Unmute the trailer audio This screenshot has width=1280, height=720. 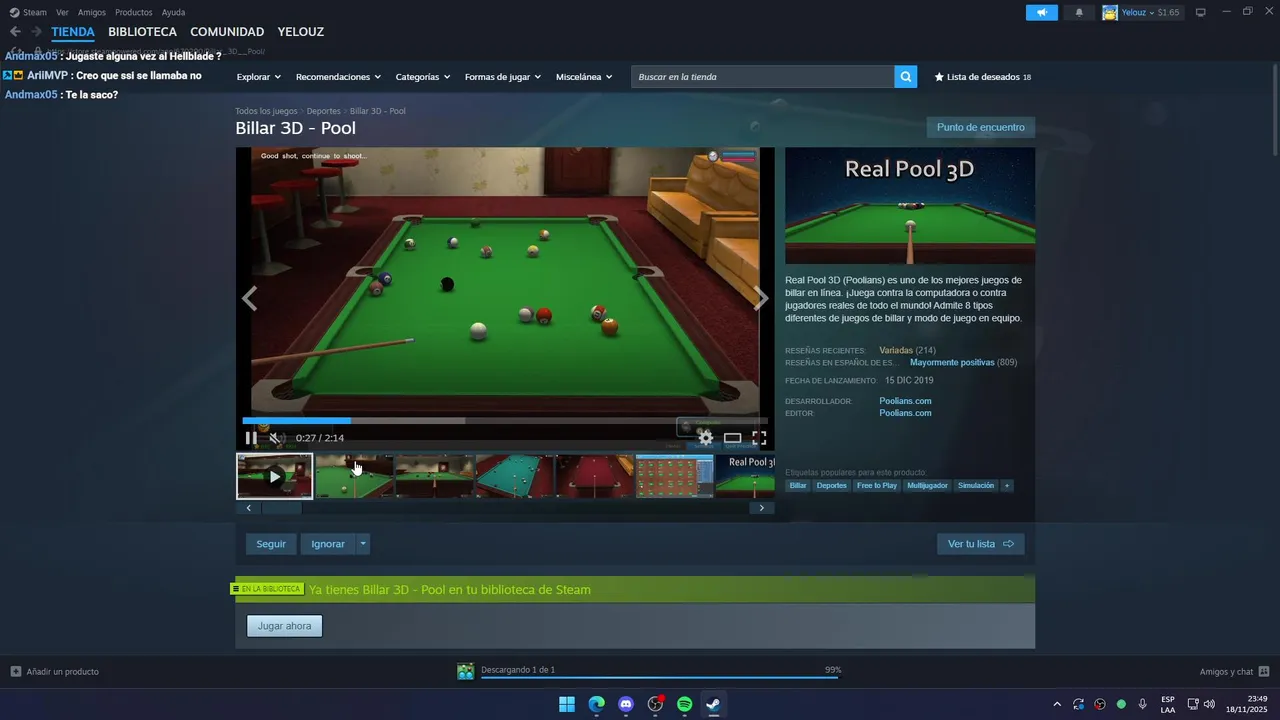276,438
